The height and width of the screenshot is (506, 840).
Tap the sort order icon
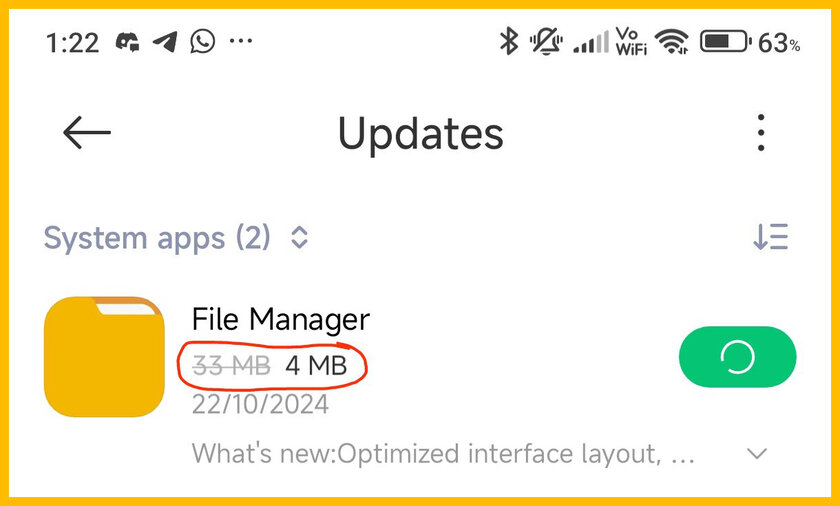[x=770, y=237]
